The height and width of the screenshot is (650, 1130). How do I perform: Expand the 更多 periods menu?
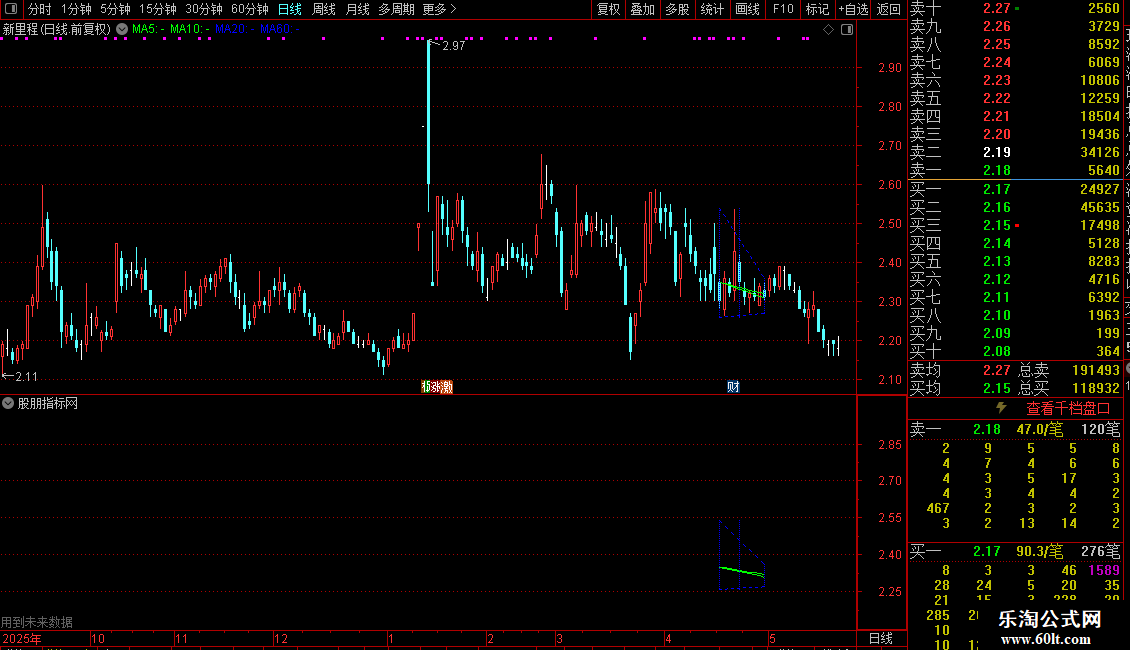[439, 9]
